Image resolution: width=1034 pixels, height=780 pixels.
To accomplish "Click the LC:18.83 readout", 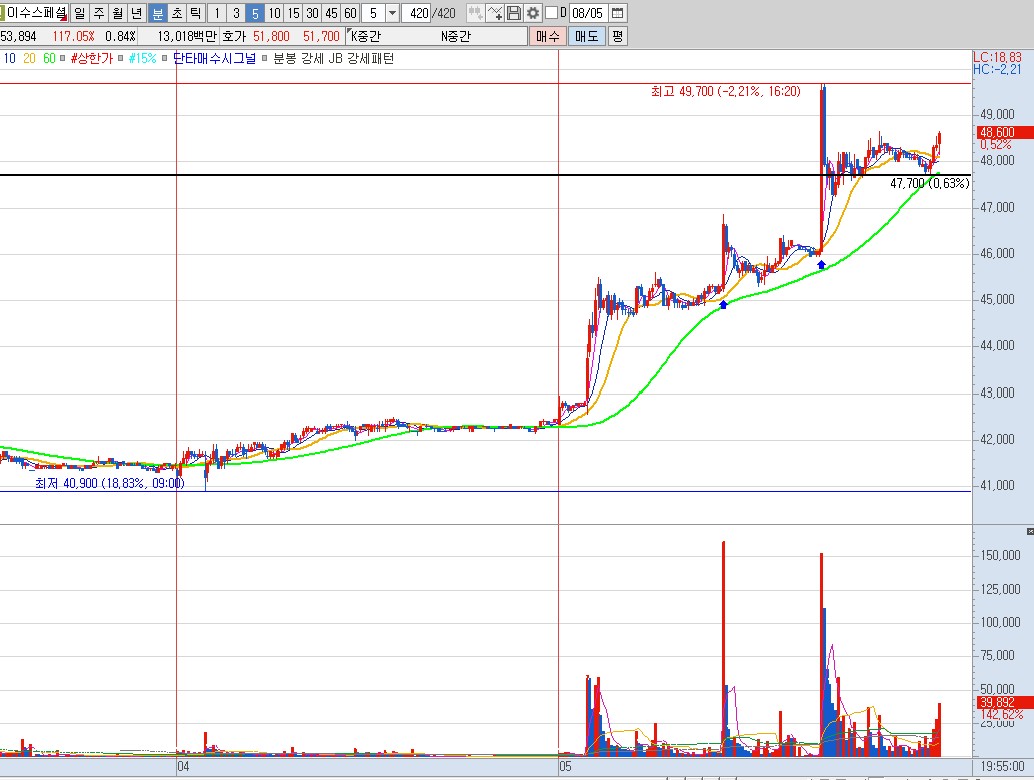I will (997, 57).
